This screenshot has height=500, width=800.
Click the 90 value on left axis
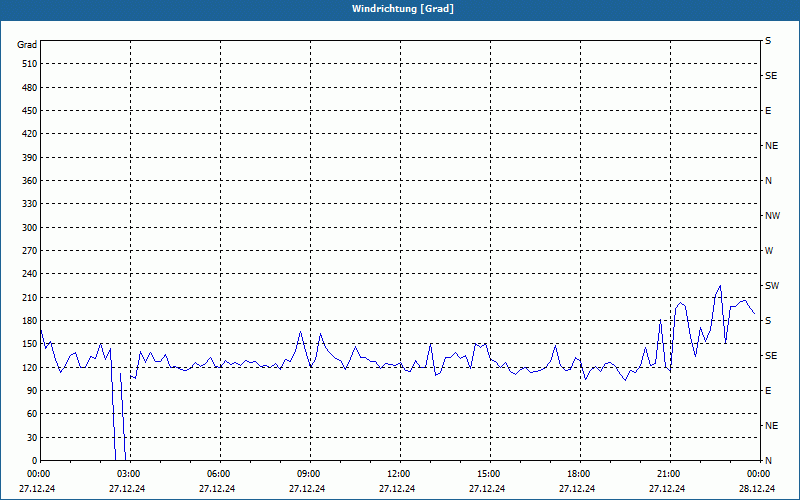(31, 391)
